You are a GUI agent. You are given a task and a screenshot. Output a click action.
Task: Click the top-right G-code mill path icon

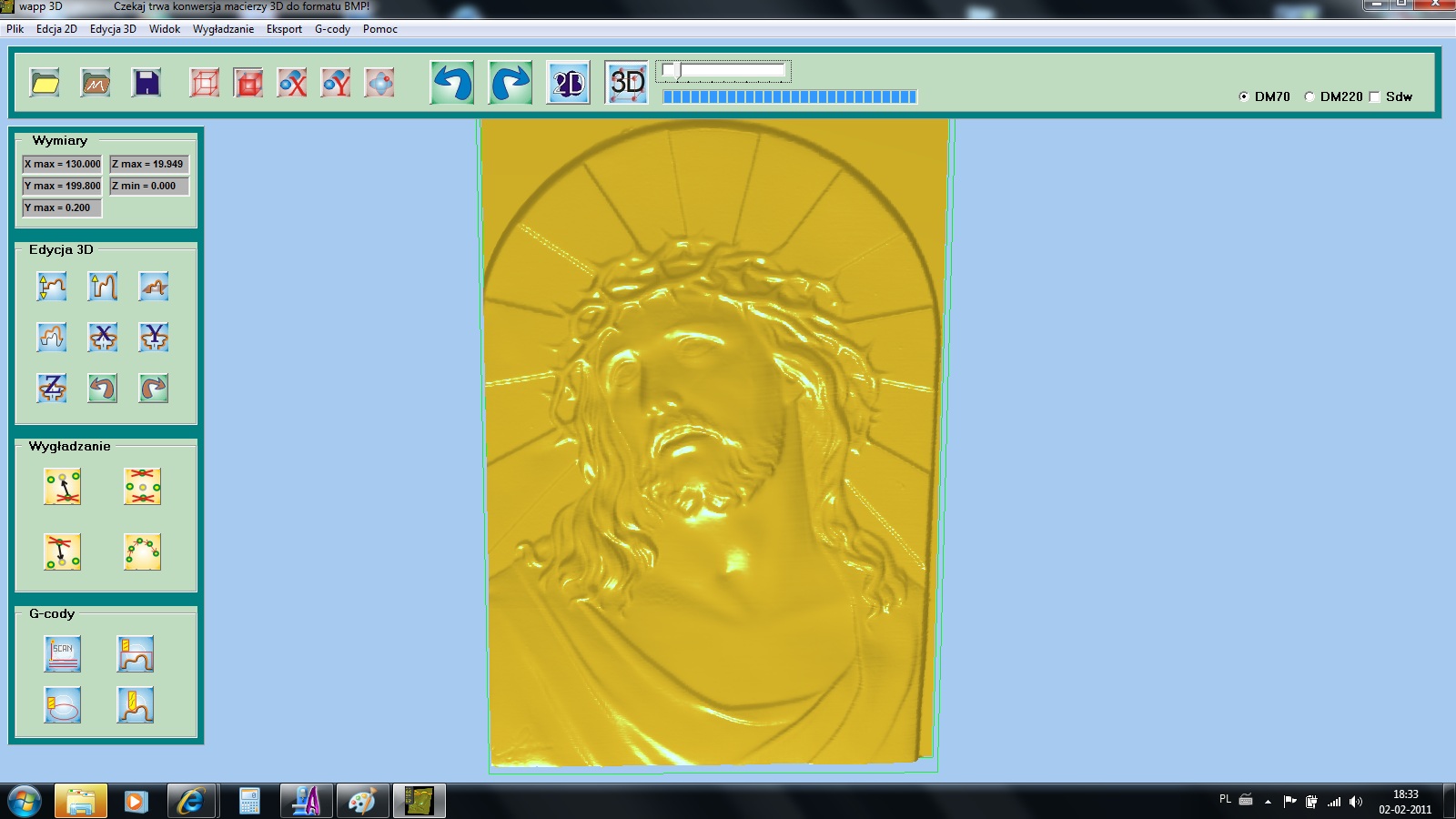(136, 654)
